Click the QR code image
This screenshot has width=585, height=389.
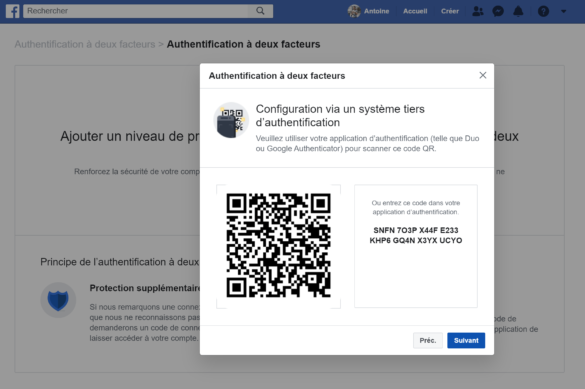pos(278,245)
